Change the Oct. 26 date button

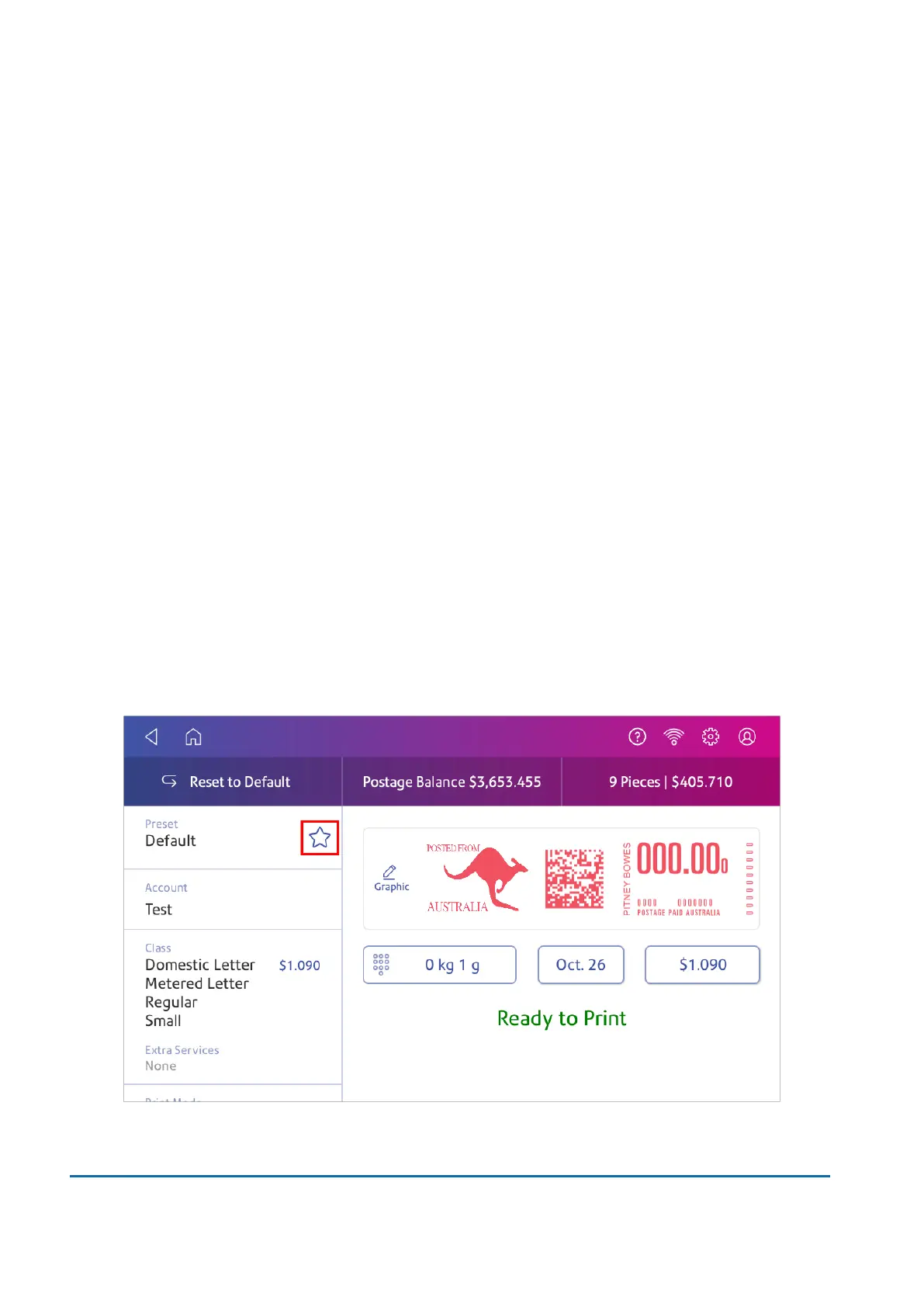coord(581,965)
